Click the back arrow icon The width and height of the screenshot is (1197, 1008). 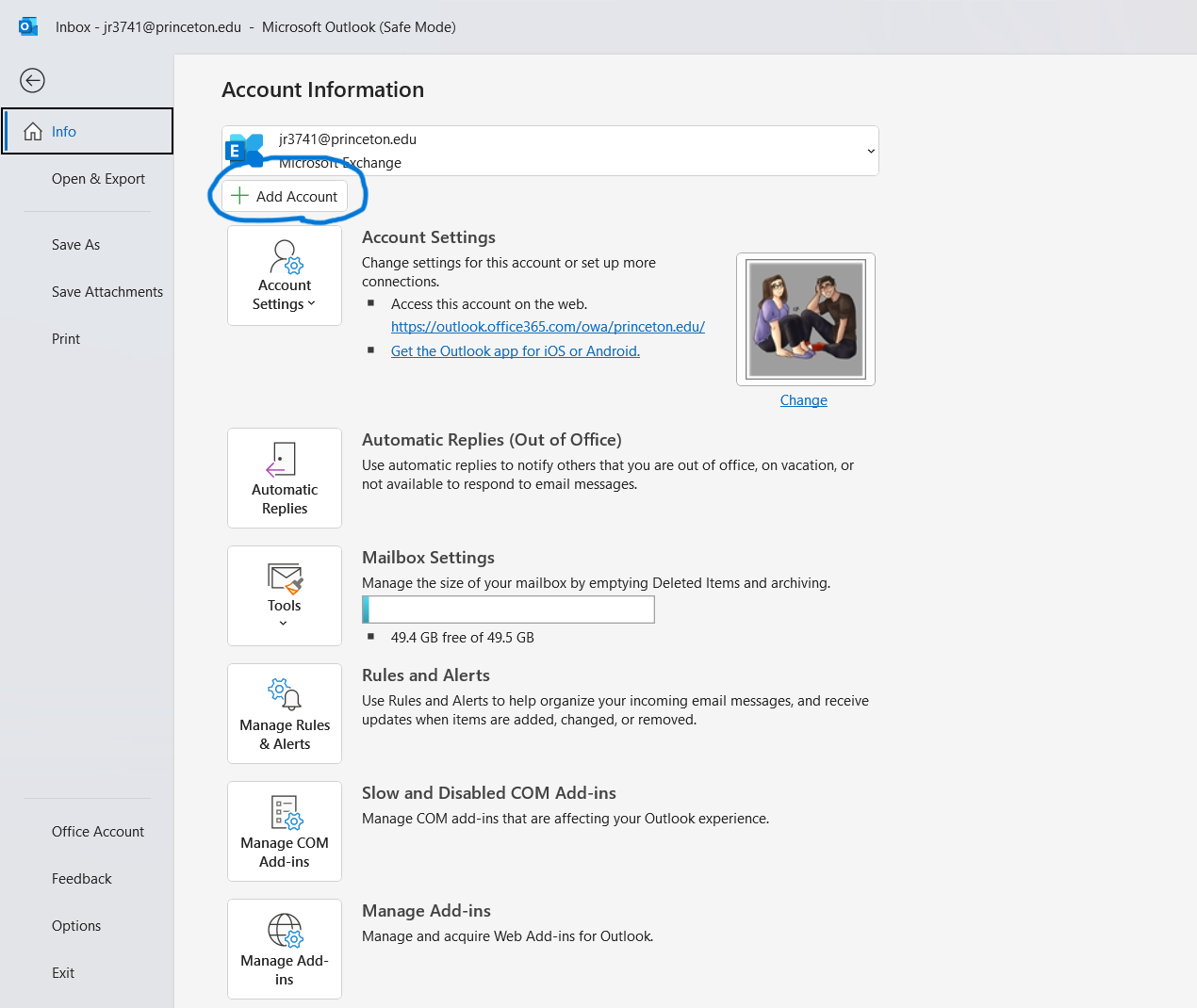[x=32, y=80]
